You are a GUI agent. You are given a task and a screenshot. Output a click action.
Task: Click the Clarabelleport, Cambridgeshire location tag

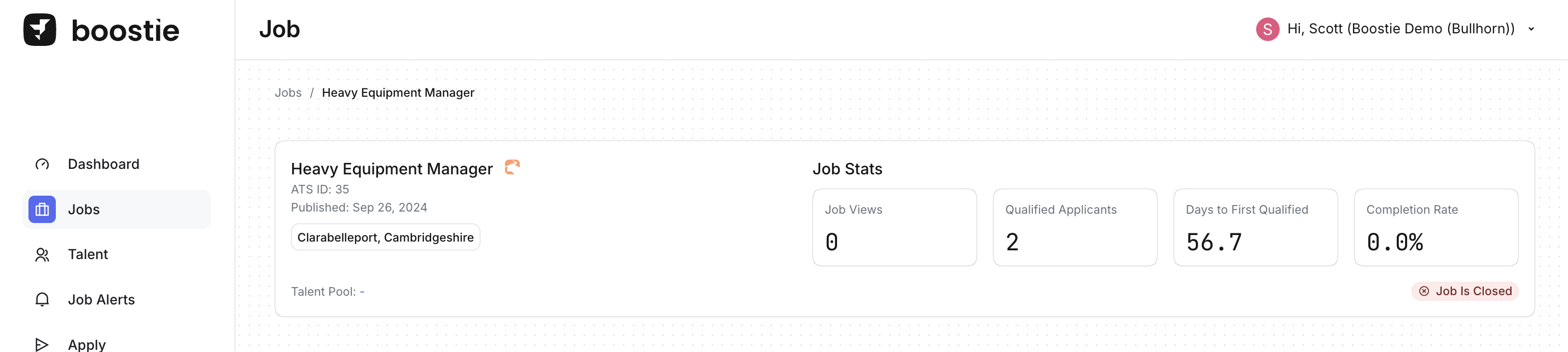tap(385, 237)
